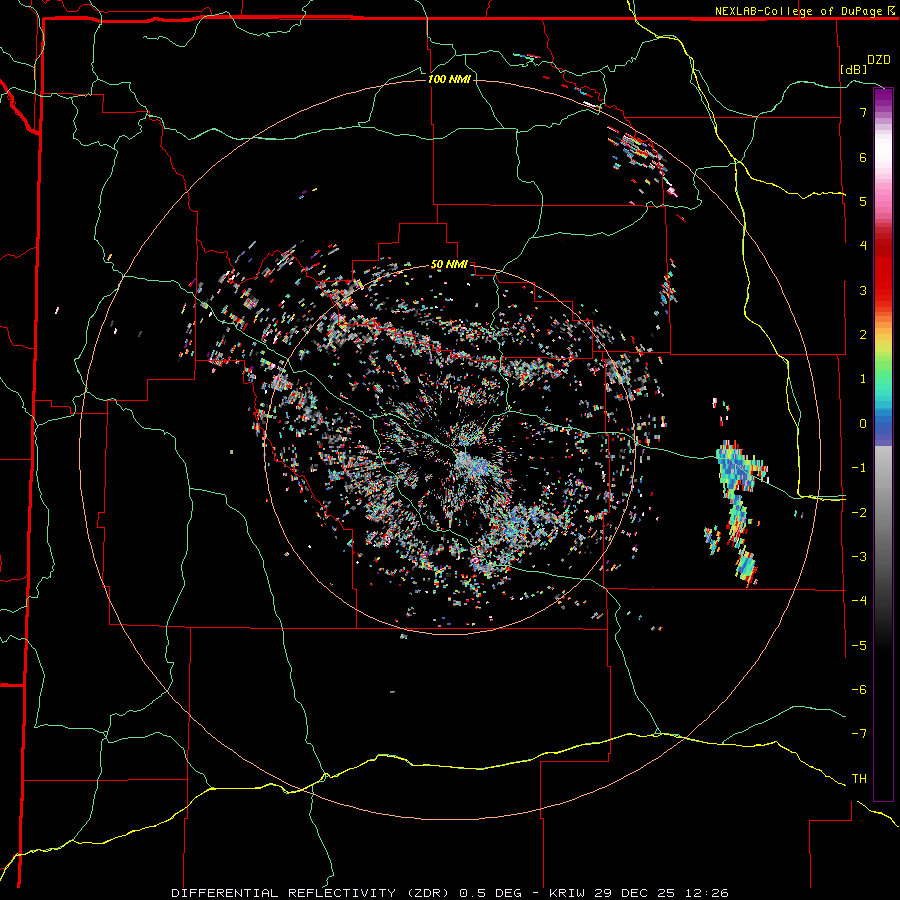Click the 100 NMI range ring label
900x900 pixels.
pyautogui.click(x=449, y=79)
